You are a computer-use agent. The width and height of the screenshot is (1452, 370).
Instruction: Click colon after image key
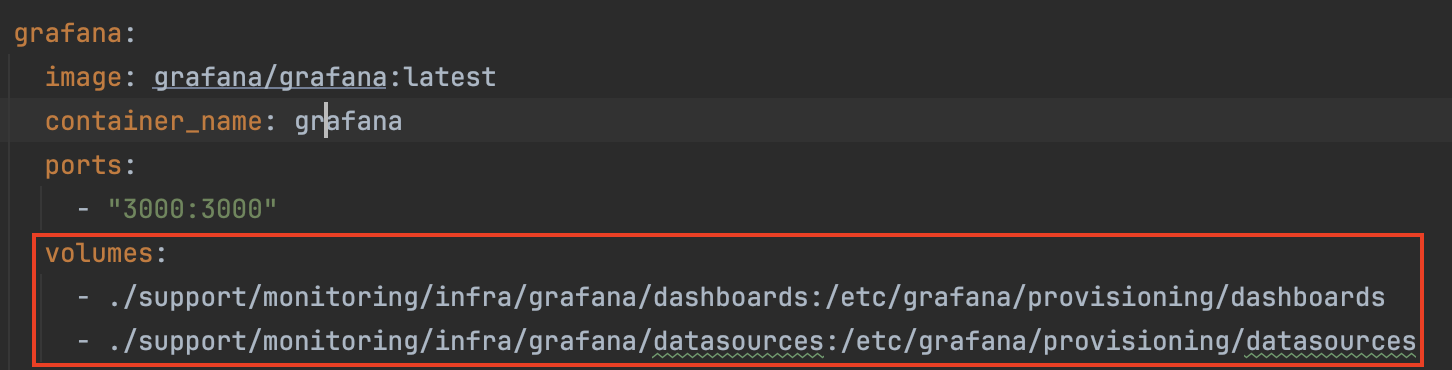tap(130, 77)
